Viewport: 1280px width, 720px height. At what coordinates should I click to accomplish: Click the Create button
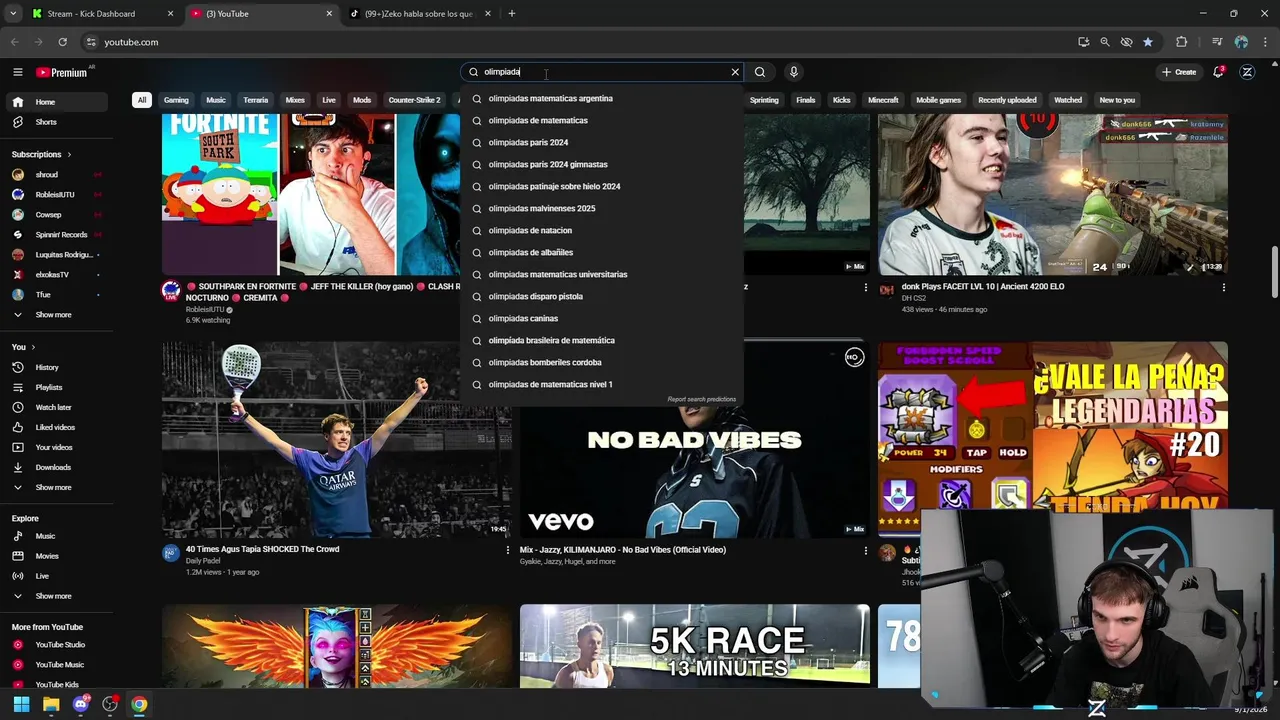[1179, 72]
